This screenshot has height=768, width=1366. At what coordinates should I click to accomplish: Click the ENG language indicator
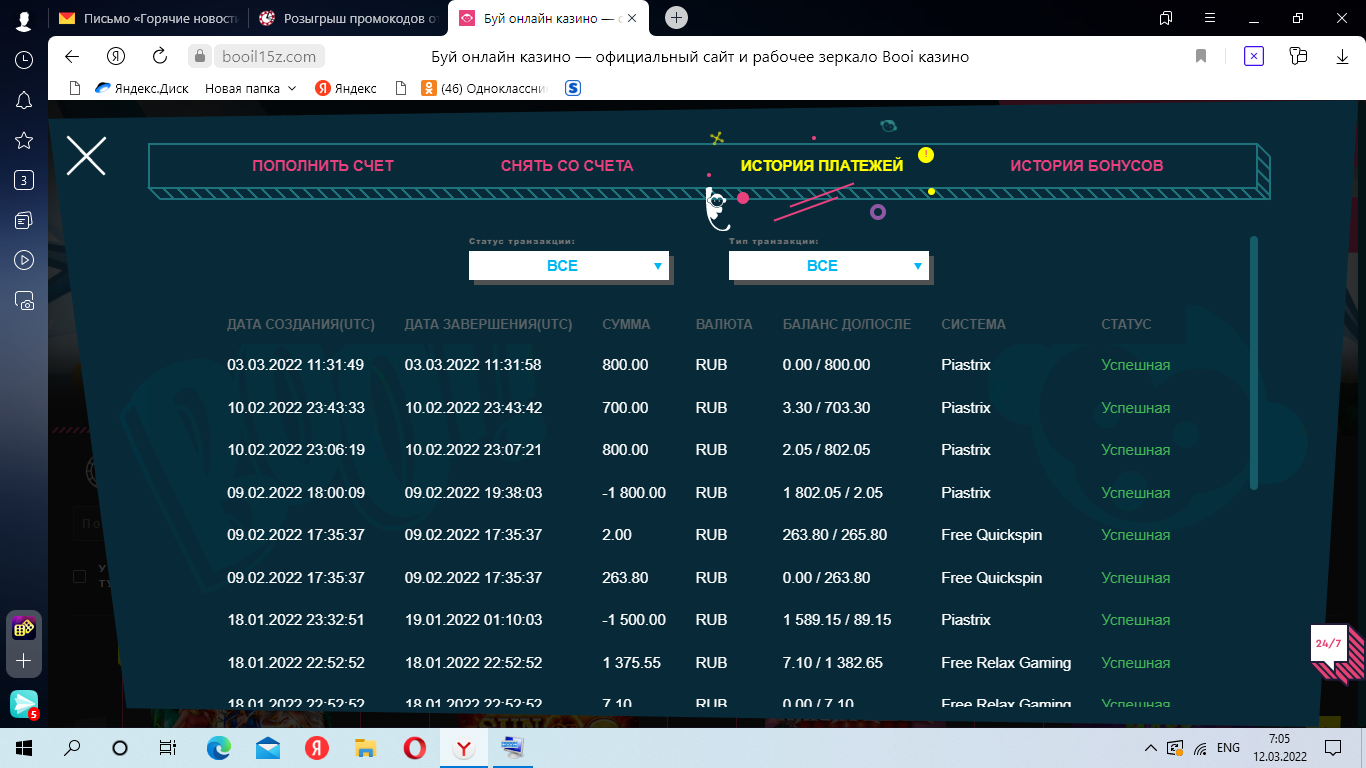pos(1228,748)
